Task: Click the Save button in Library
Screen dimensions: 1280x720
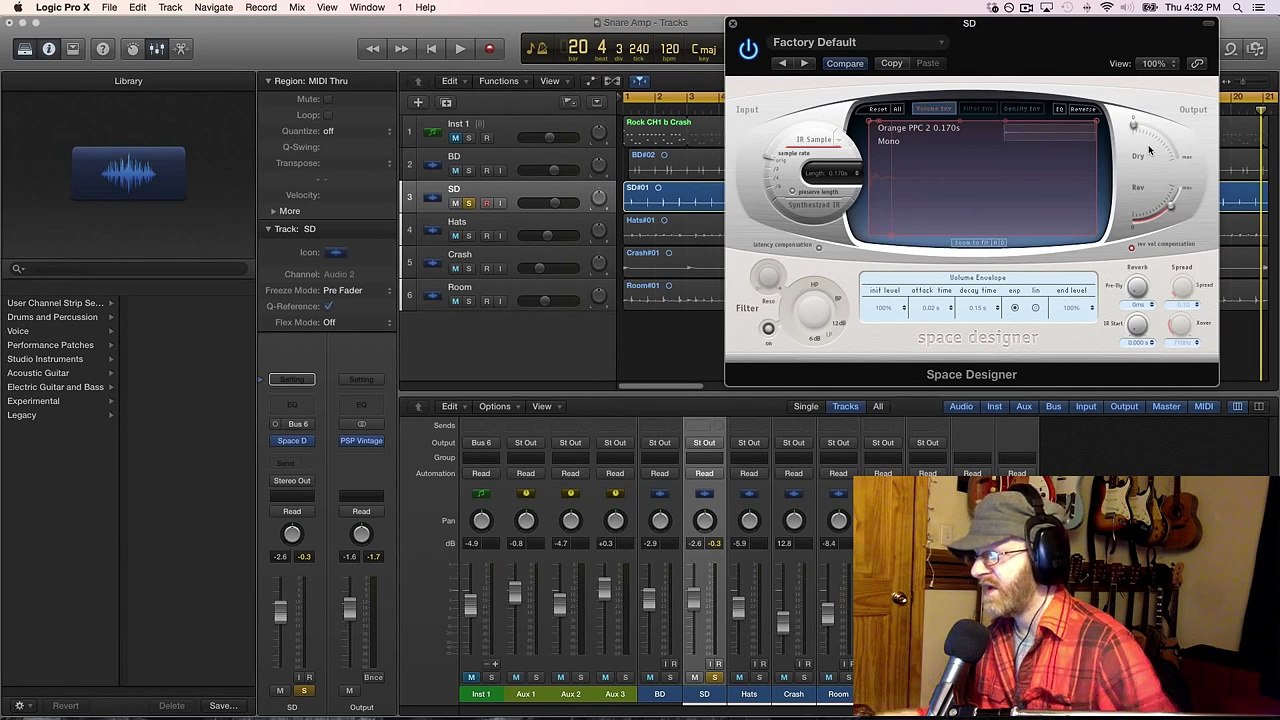Action: (x=223, y=706)
